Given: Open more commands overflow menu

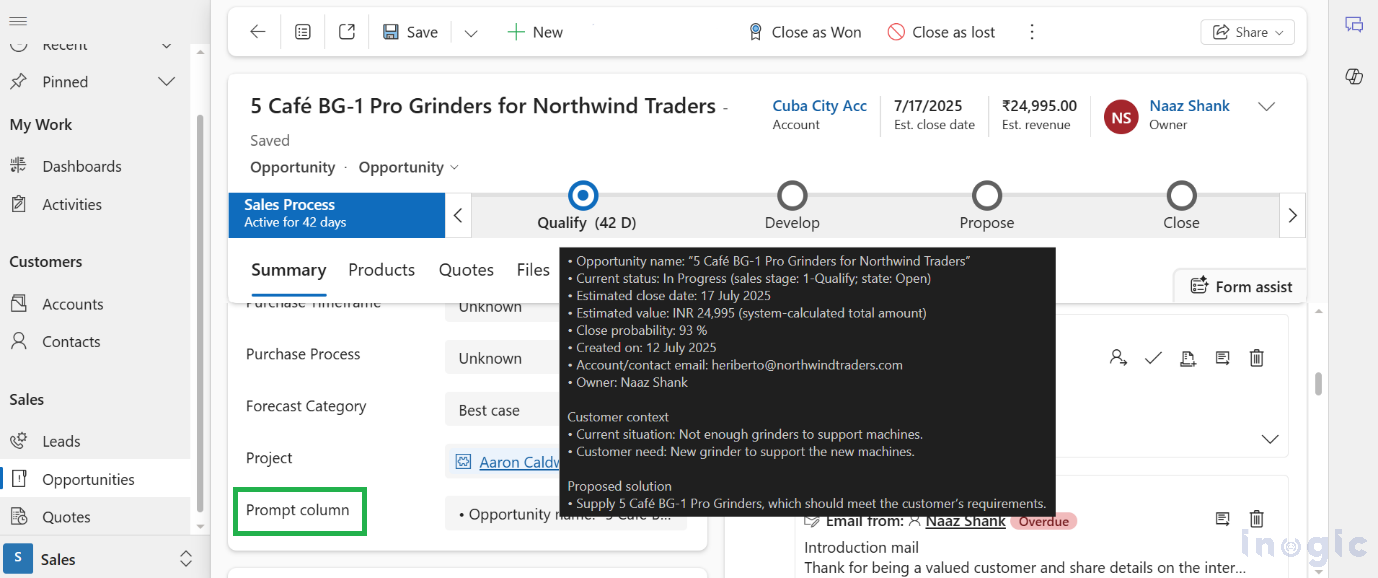Looking at the screenshot, I should [x=1032, y=32].
